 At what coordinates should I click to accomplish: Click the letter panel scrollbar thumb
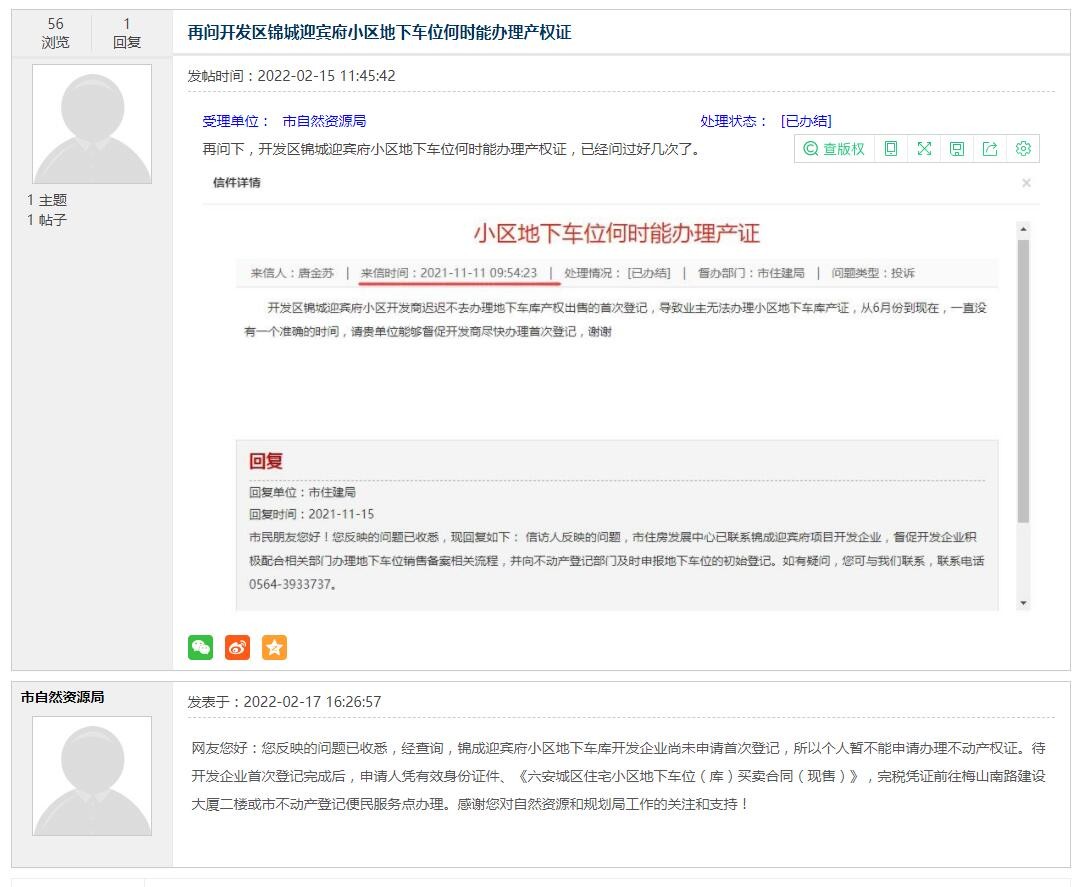click(x=1022, y=380)
